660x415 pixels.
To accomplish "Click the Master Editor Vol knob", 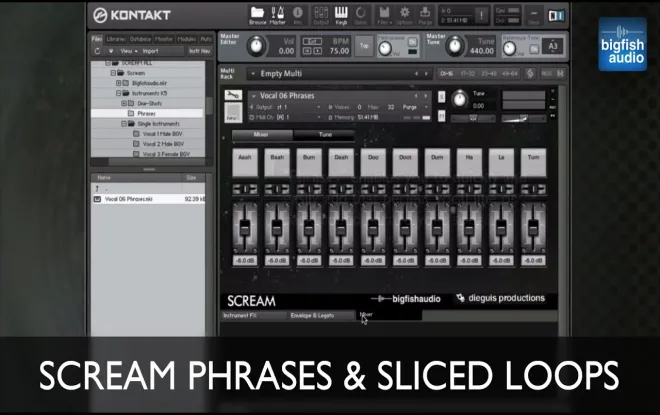I will (x=256, y=45).
